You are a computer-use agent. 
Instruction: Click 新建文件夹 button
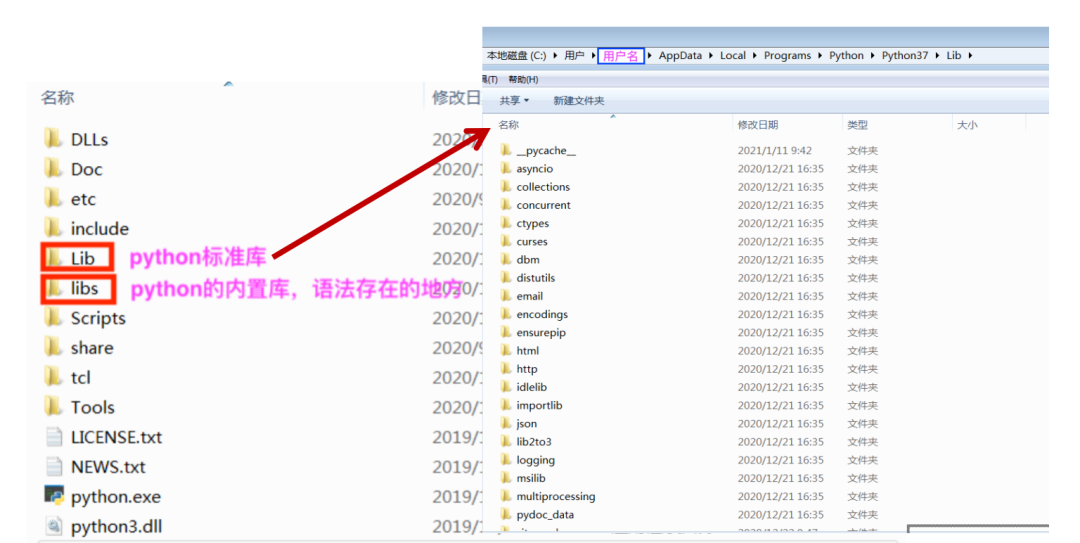[579, 101]
